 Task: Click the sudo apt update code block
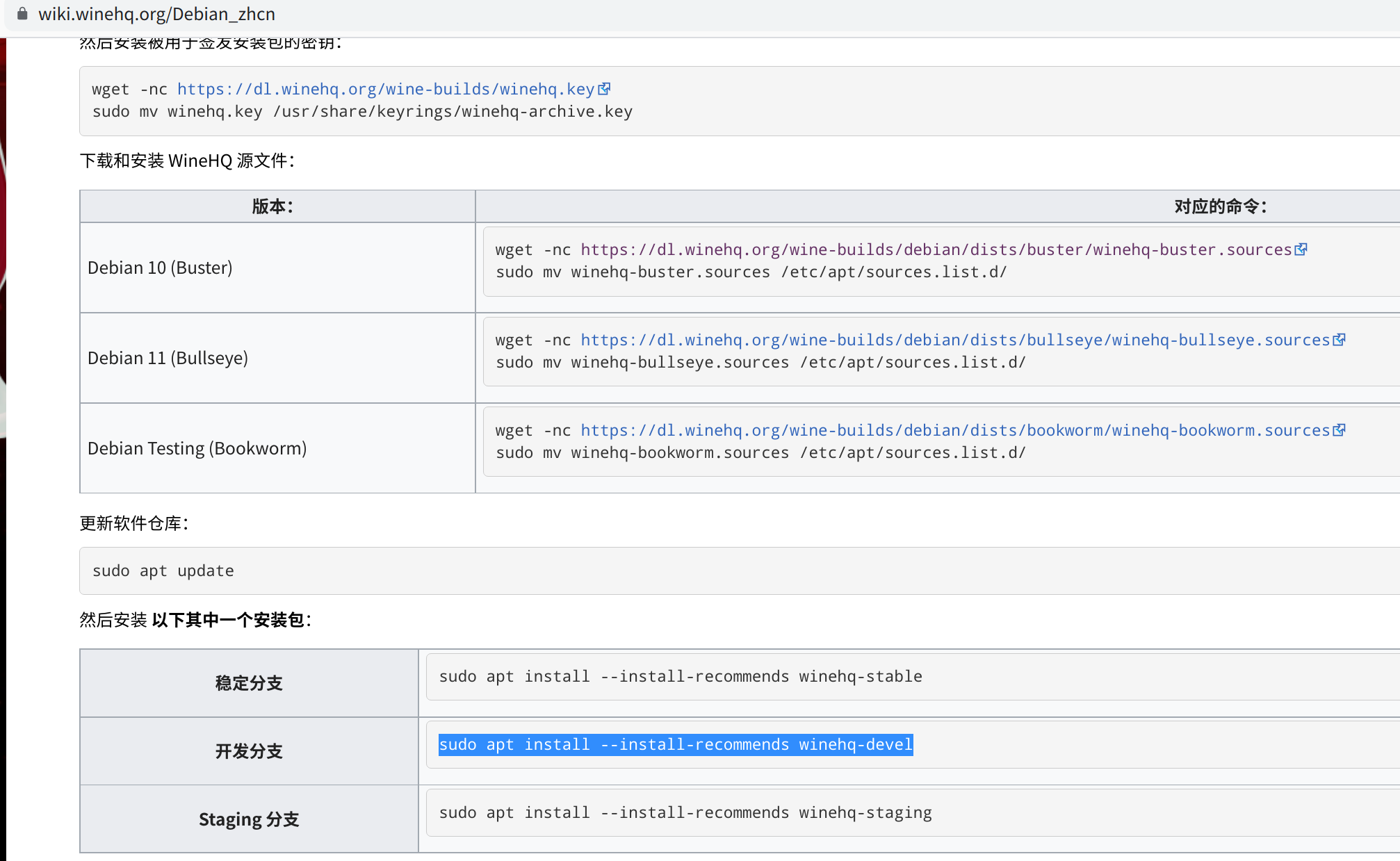(x=163, y=571)
